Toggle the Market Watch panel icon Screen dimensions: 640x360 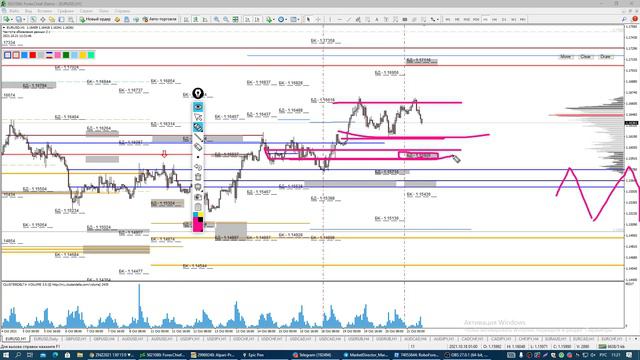tap(33, 19)
